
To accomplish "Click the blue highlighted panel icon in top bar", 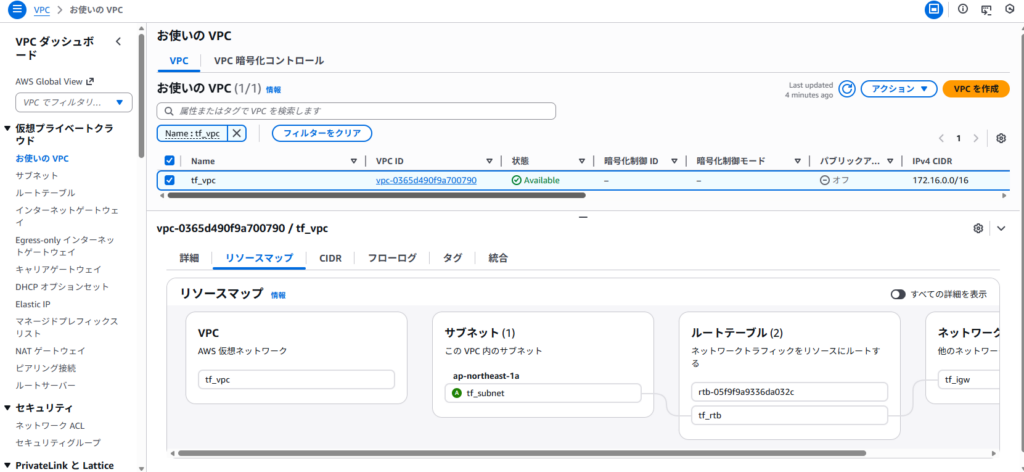I will [x=934, y=9].
